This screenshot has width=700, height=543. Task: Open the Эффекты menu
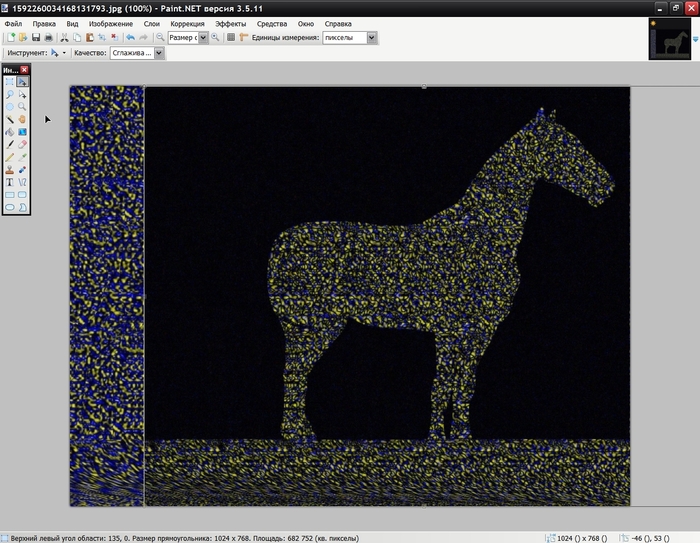231,22
